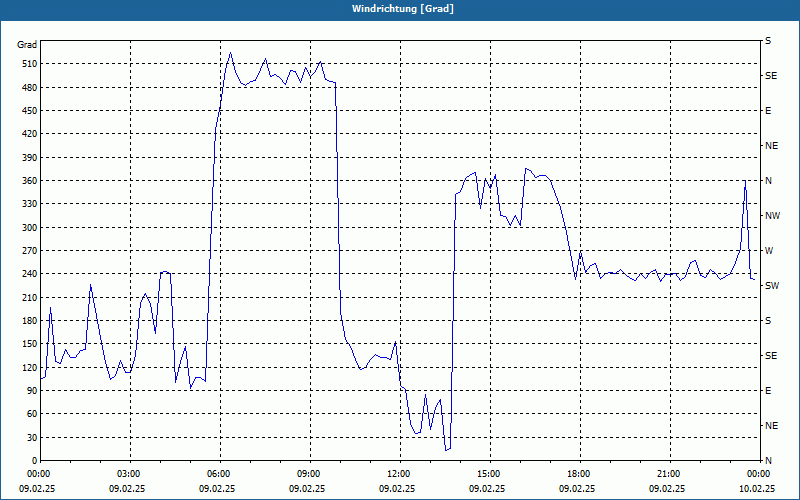
Task: Click the 03:00 time label
Action: point(131,474)
